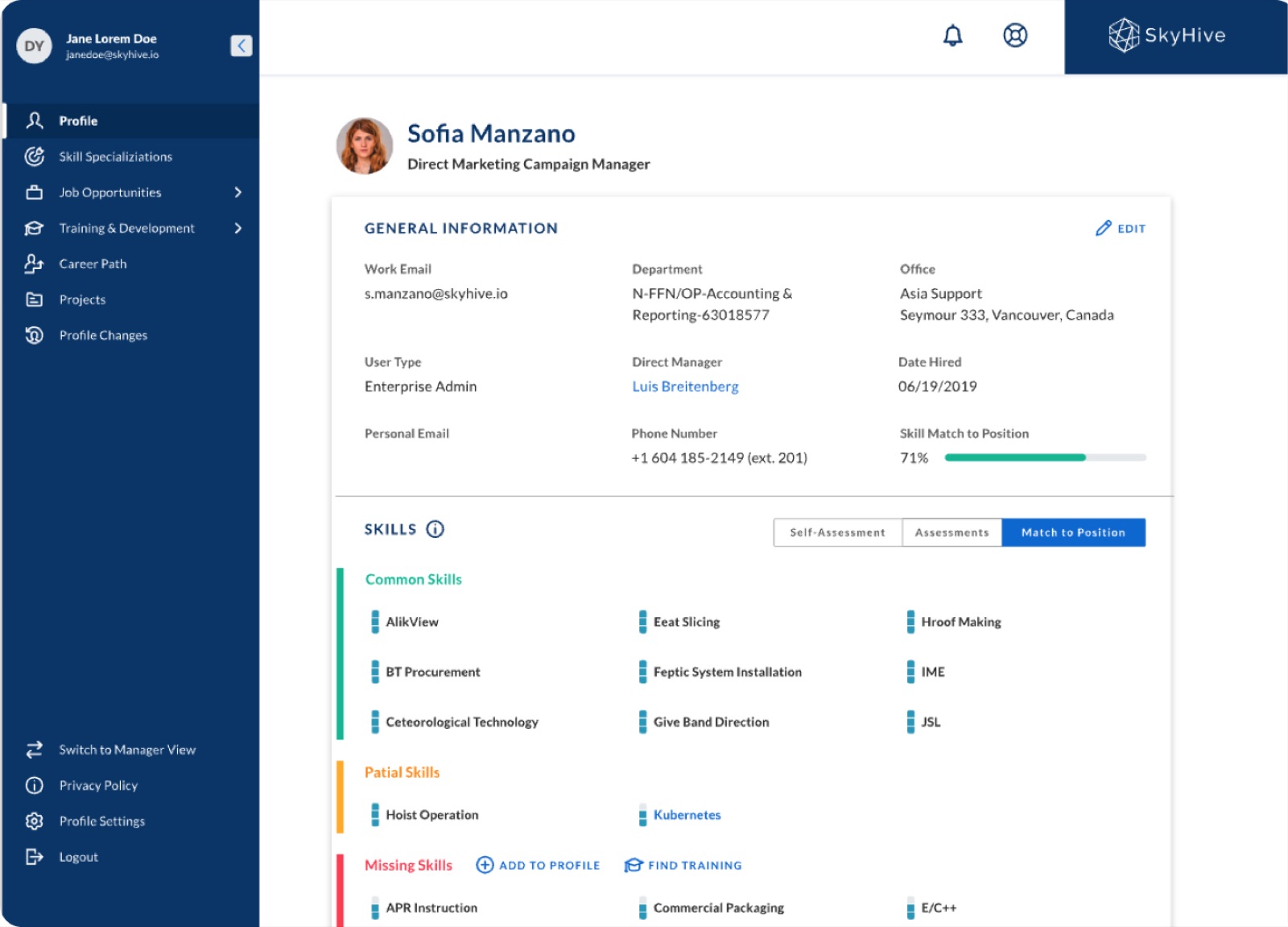Click the graduation cap icon for Find Training

click(x=634, y=865)
